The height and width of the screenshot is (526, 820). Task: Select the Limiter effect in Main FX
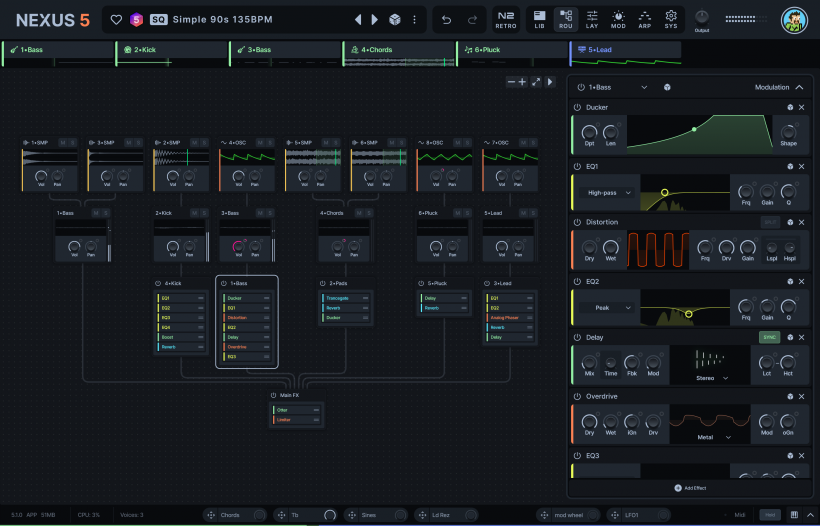tap(296, 420)
